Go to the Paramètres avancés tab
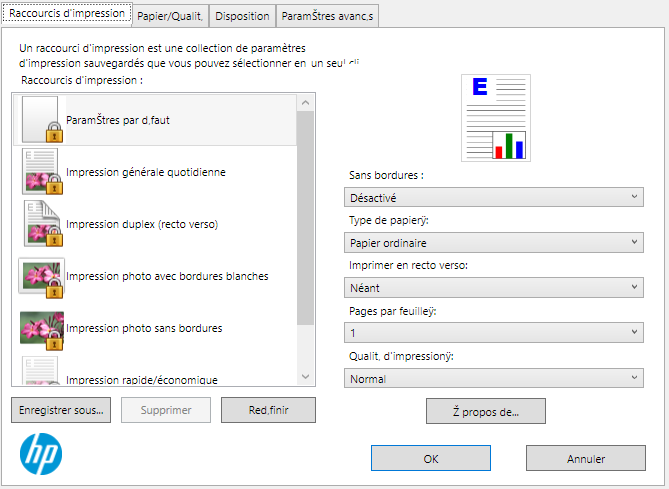 328,16
